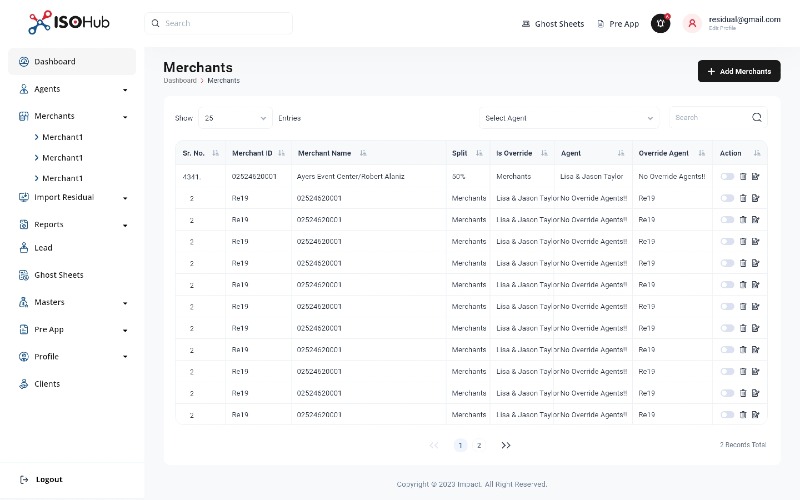Toggle status switch for Ayers Event Center row
The width and height of the screenshot is (800, 500).
[727, 177]
